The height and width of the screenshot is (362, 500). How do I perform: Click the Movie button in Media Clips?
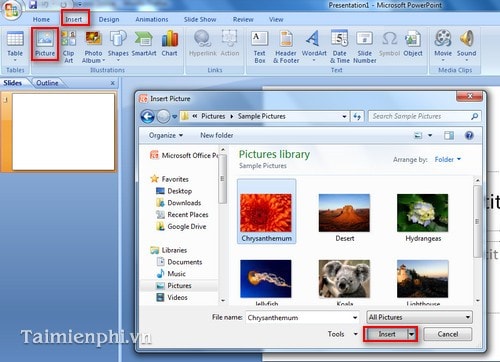tap(443, 46)
